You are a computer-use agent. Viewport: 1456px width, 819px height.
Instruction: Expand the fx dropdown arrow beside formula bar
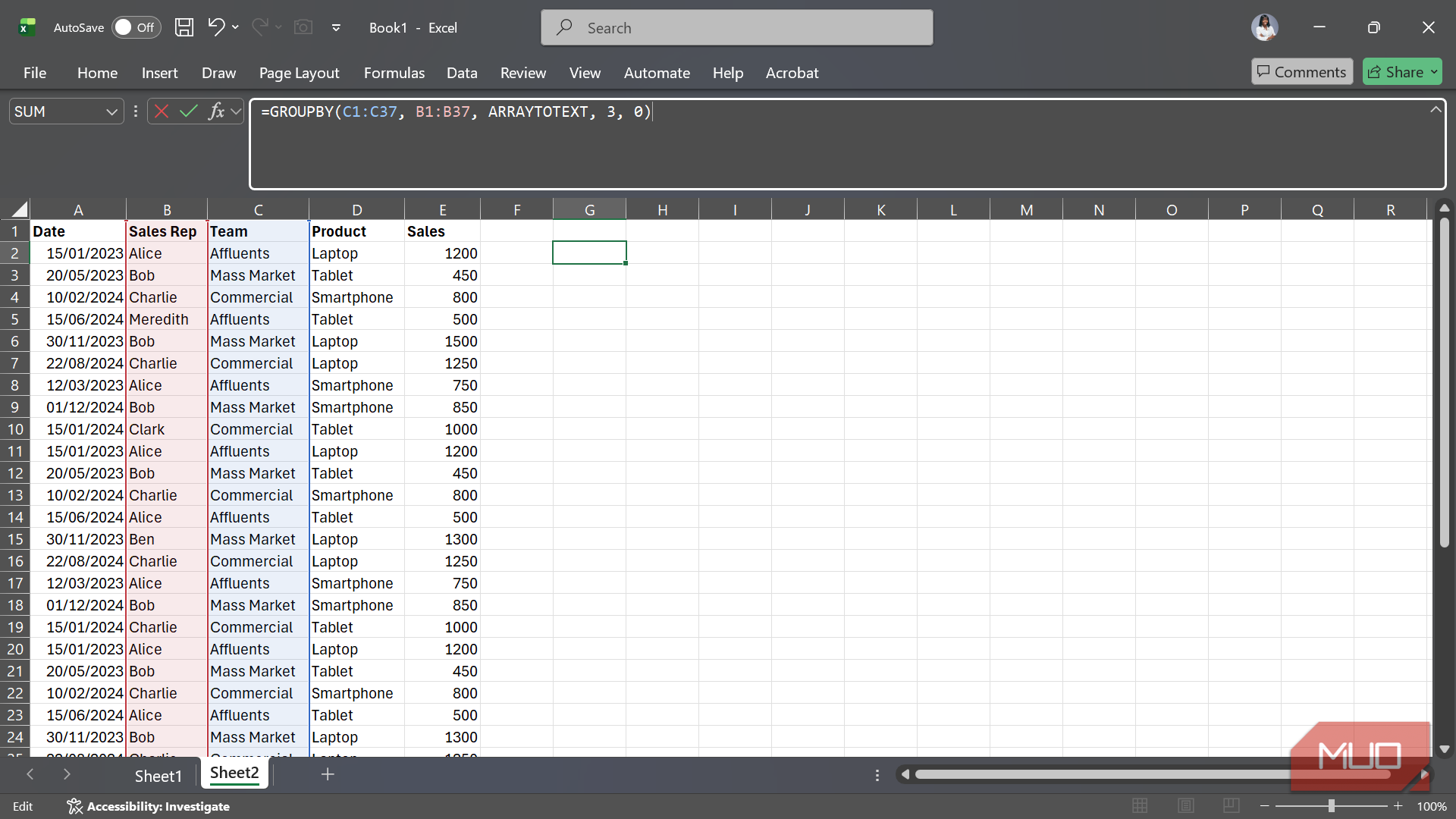tap(236, 112)
